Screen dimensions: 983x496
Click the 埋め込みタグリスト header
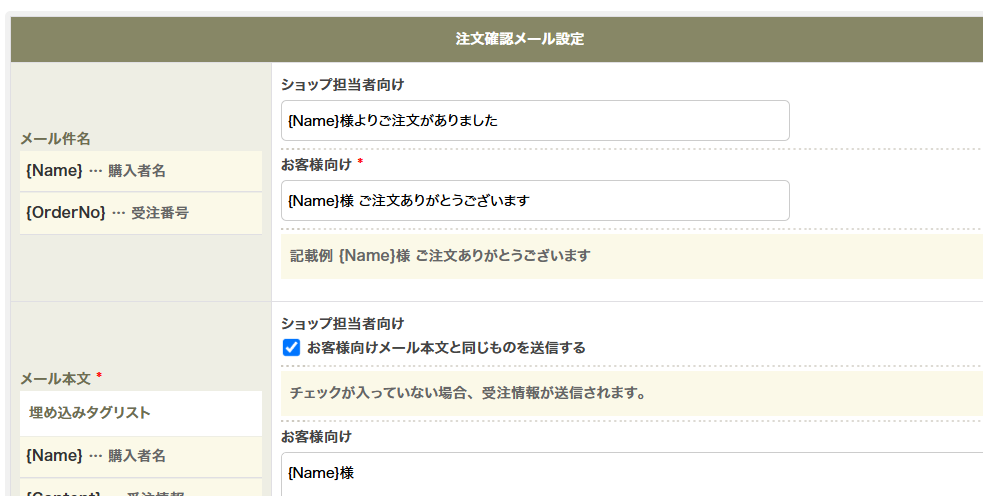(x=90, y=412)
